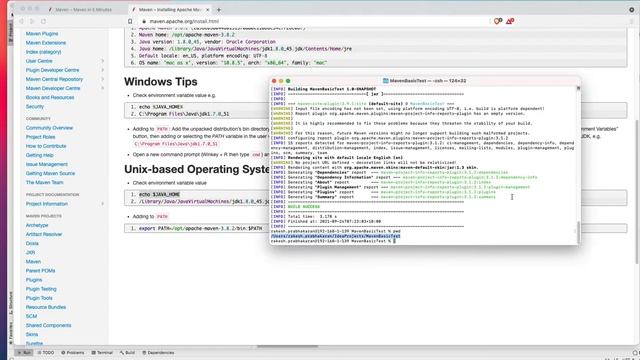Maximize the terminal window with green button
Image resolution: width=640 pixels, height=360 pixels.
point(288,81)
